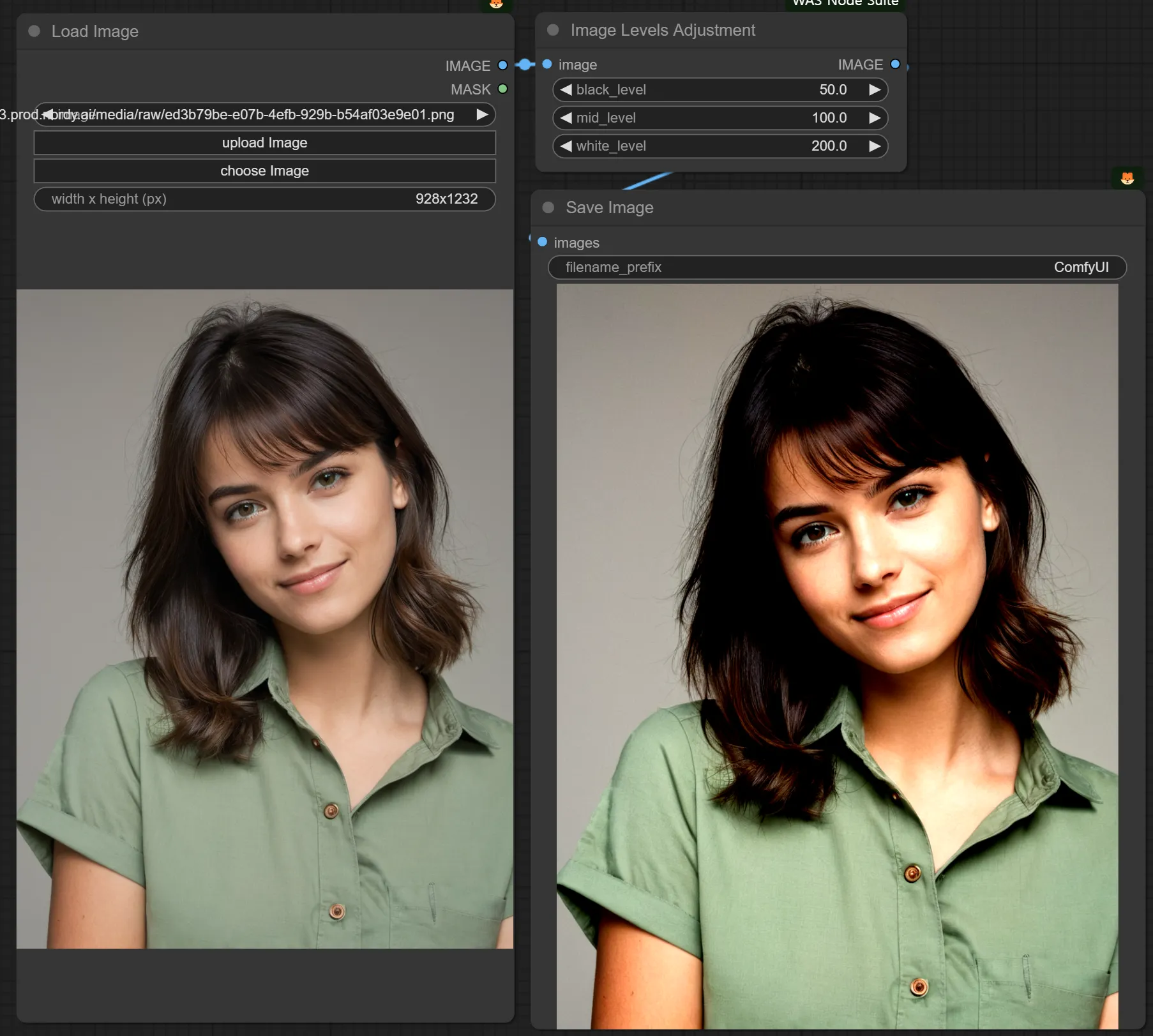Increase black_level using the right arrow
The height and width of the screenshot is (1036, 1153).
click(x=875, y=90)
